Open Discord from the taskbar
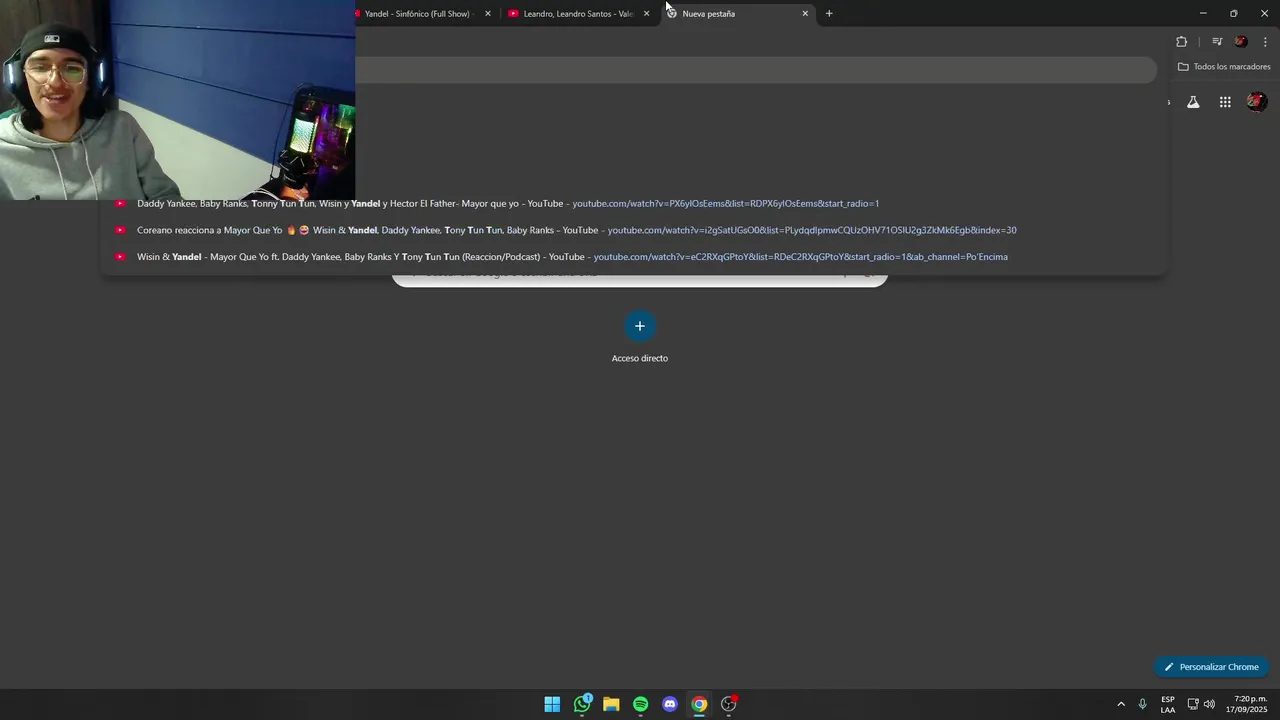This screenshot has height=720, width=1280. [x=670, y=704]
